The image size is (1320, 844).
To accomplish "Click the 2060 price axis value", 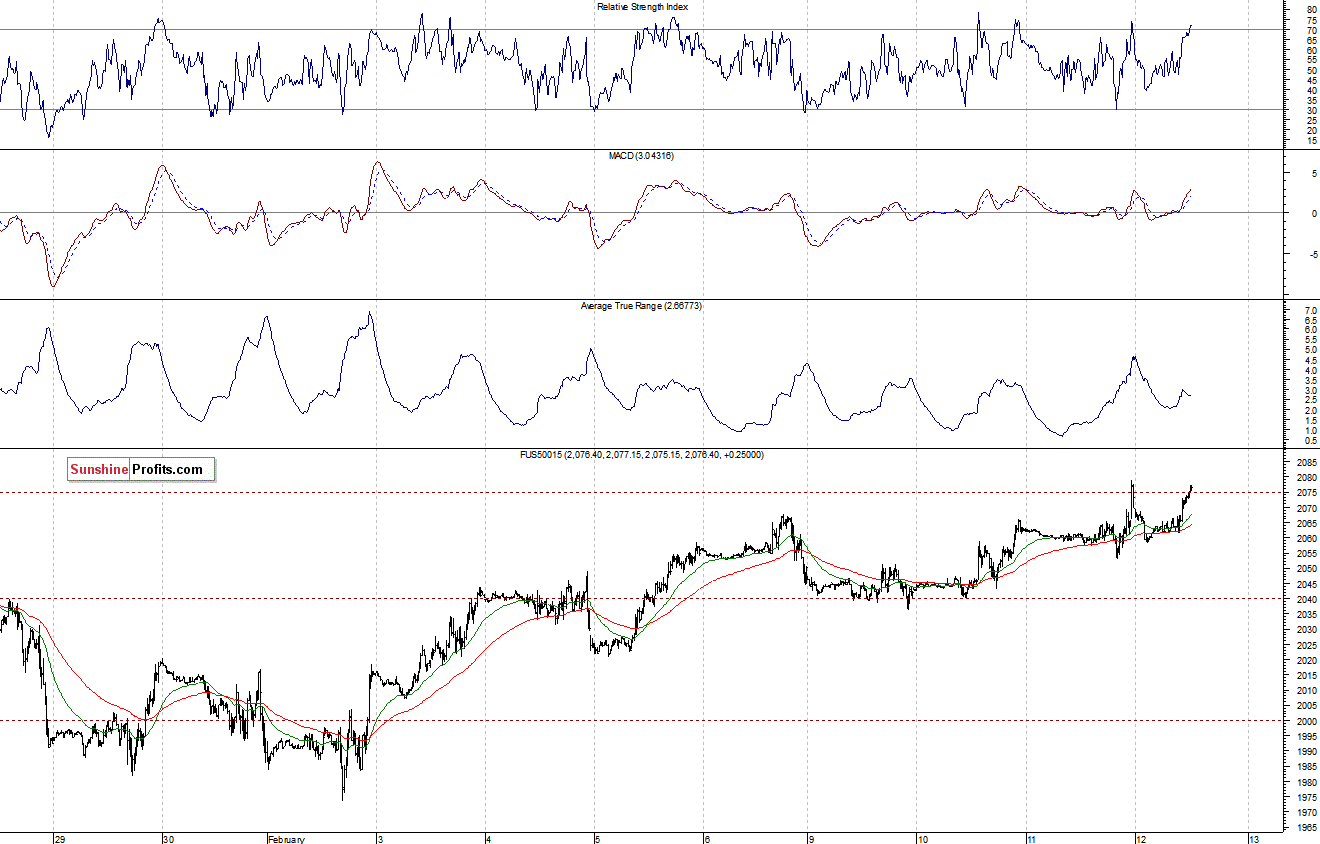I will coord(1306,538).
